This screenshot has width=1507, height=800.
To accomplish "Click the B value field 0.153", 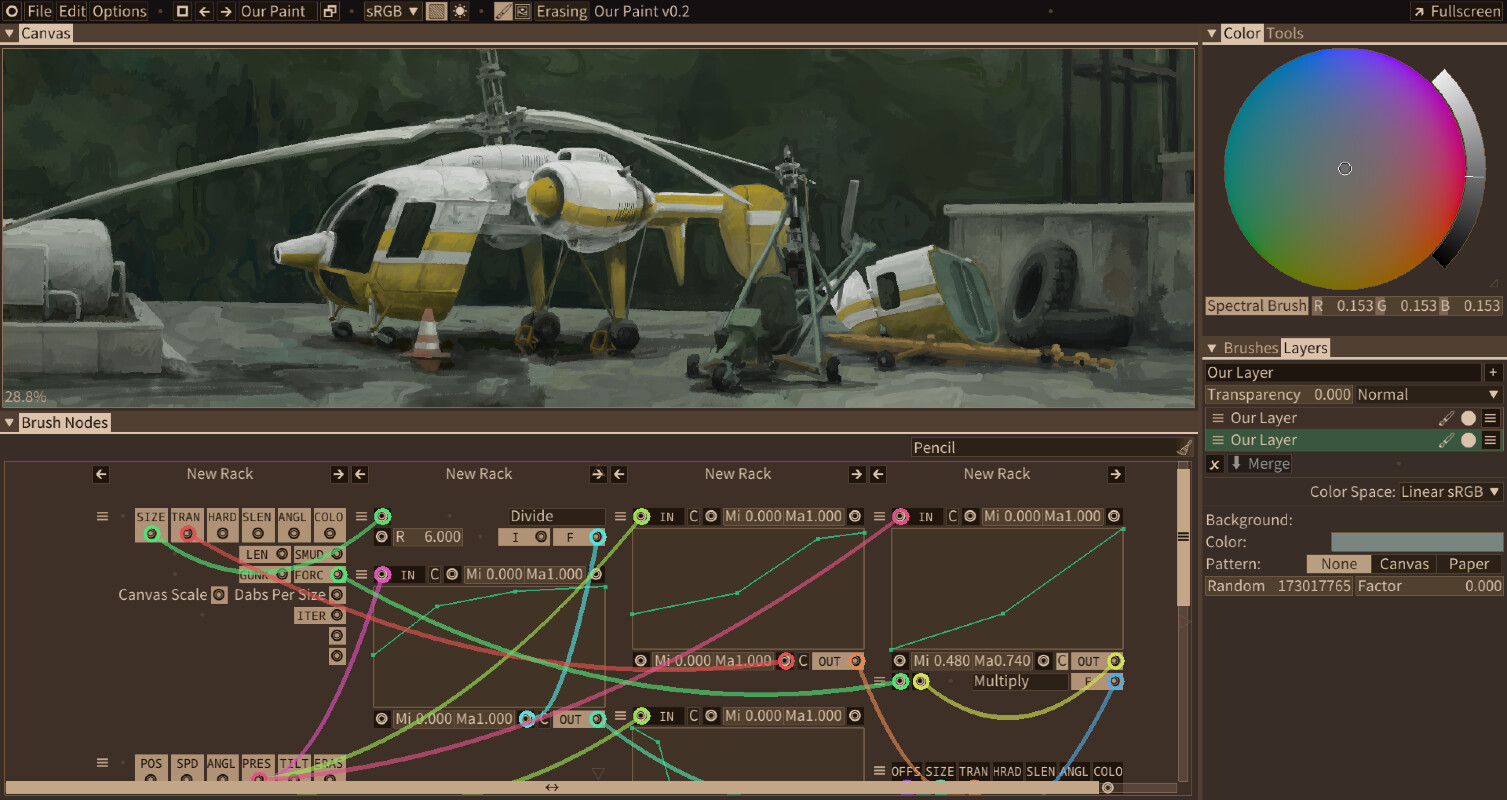I will pos(1471,306).
